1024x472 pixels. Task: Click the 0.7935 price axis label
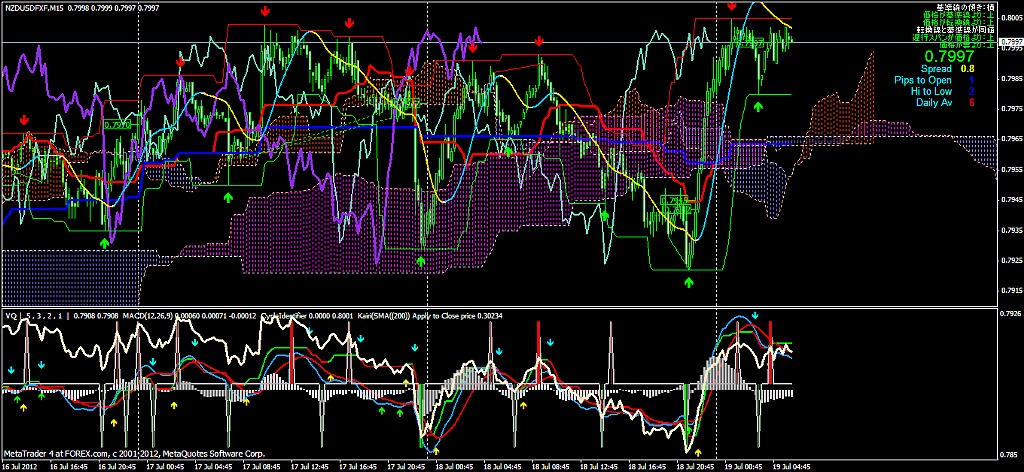[x=1010, y=230]
